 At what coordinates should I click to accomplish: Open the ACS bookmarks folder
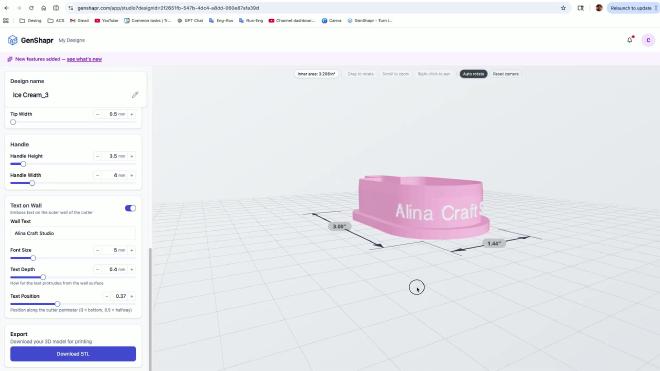[56, 20]
